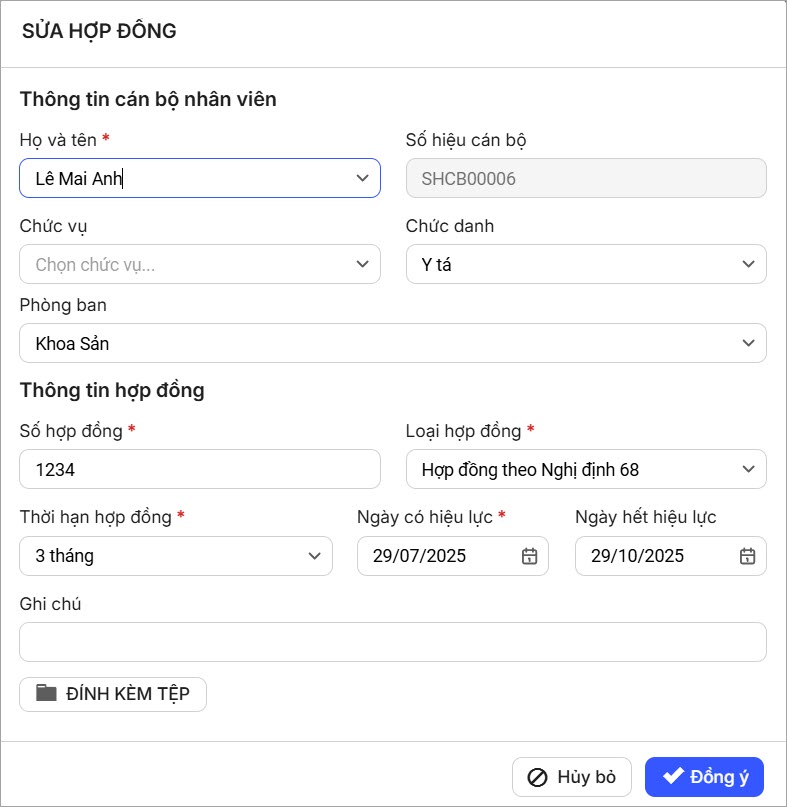Click the Đồng ý confirm button

(x=704, y=777)
